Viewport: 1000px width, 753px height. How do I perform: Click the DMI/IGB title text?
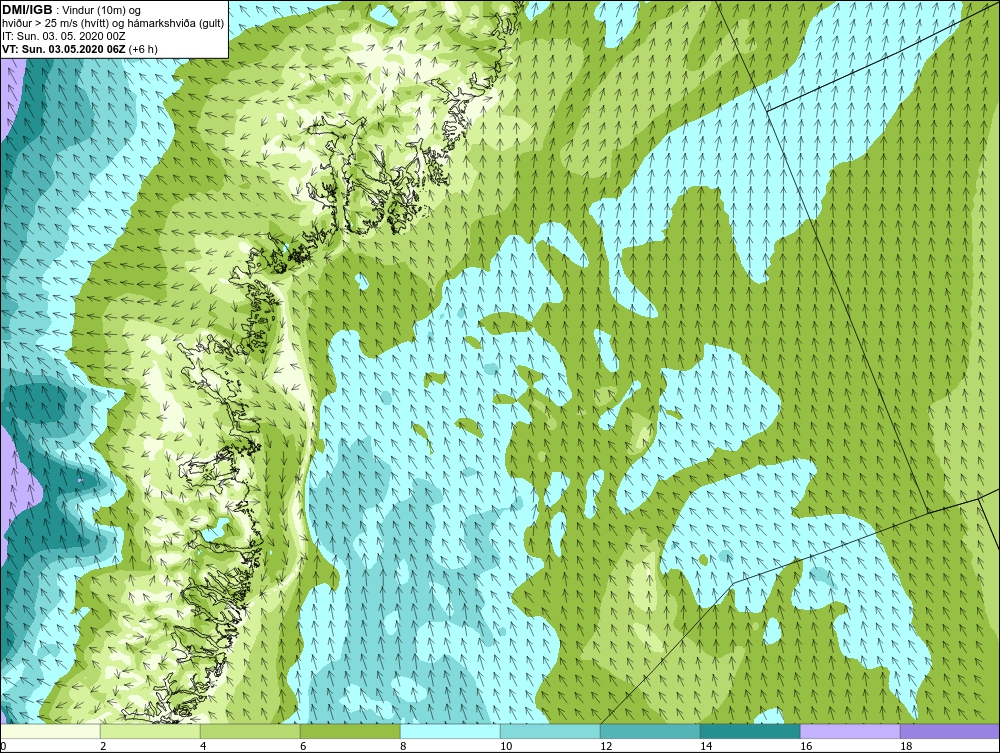point(27,10)
